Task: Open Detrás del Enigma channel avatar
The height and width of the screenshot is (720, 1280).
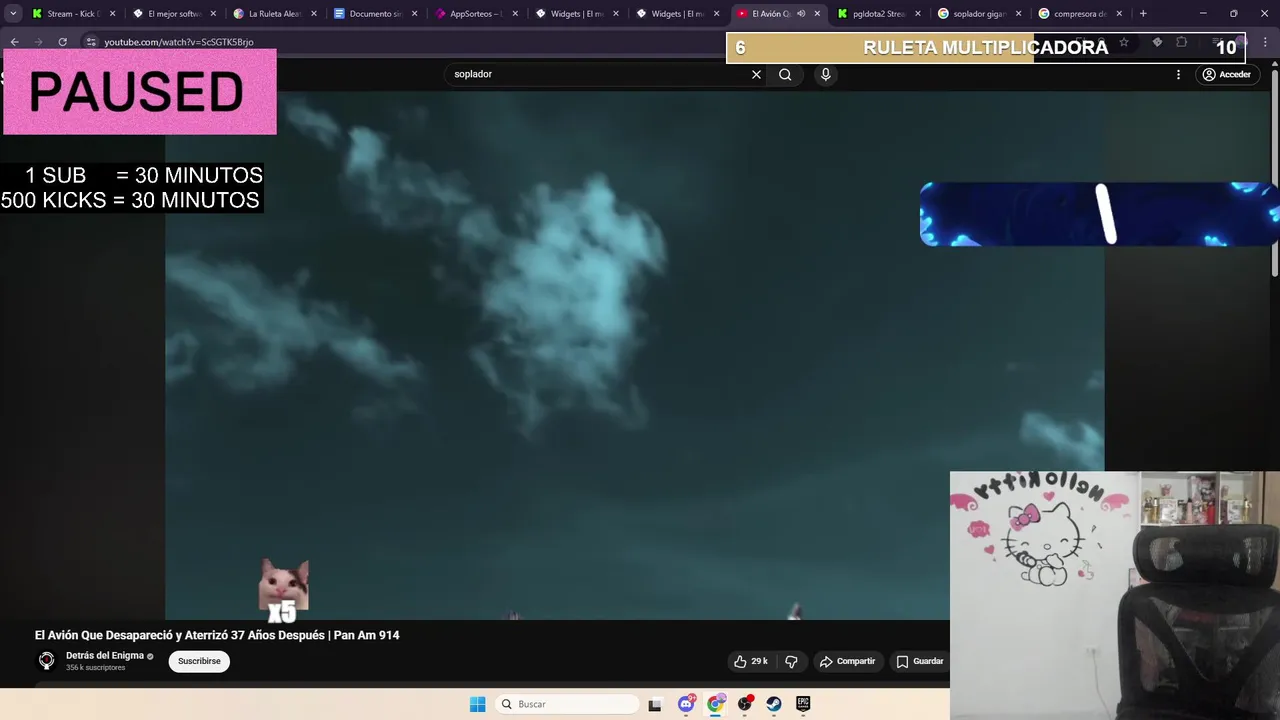Action: coord(46,661)
